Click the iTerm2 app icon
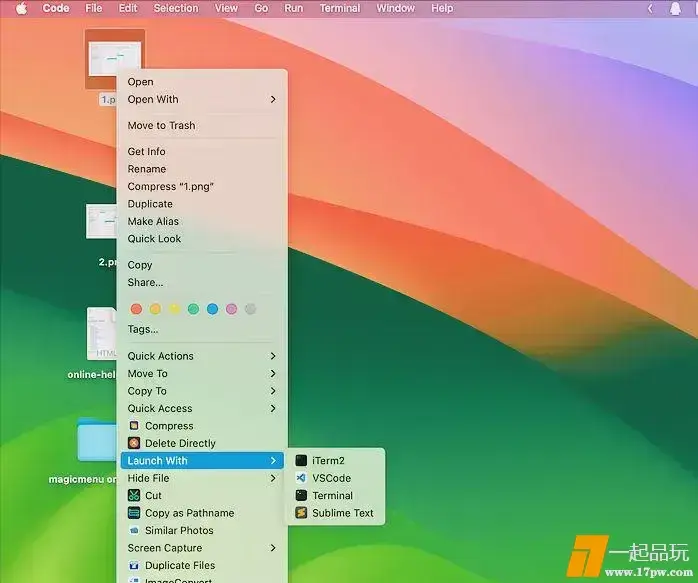698x583 pixels. (x=301, y=461)
